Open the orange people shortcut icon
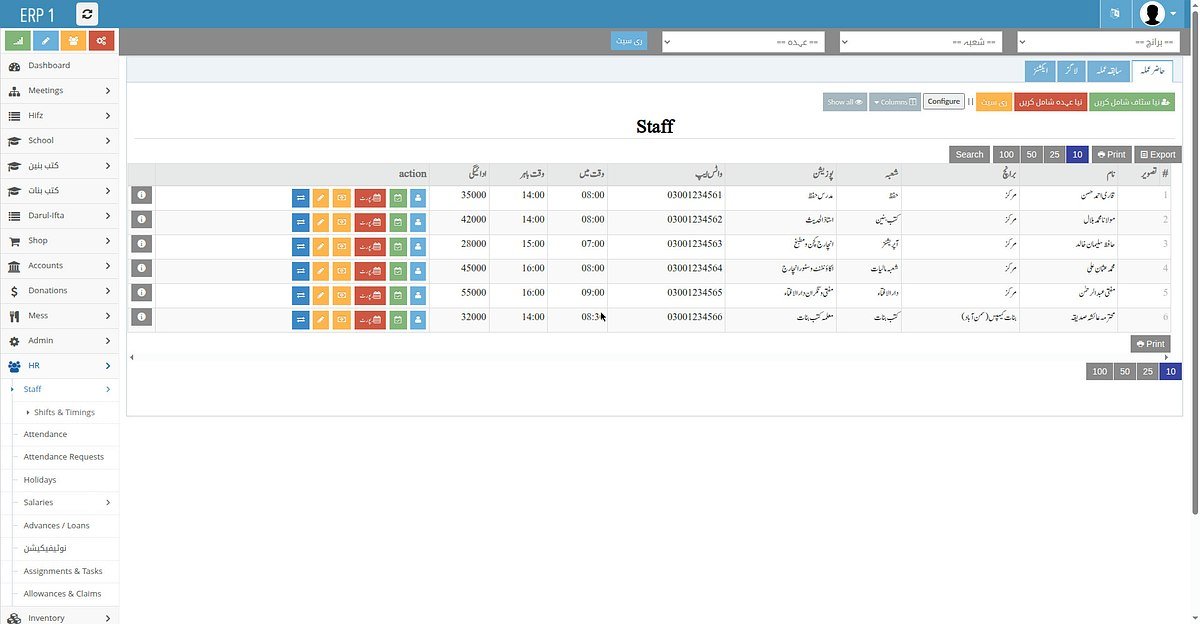This screenshot has width=1200, height=625. click(74, 41)
